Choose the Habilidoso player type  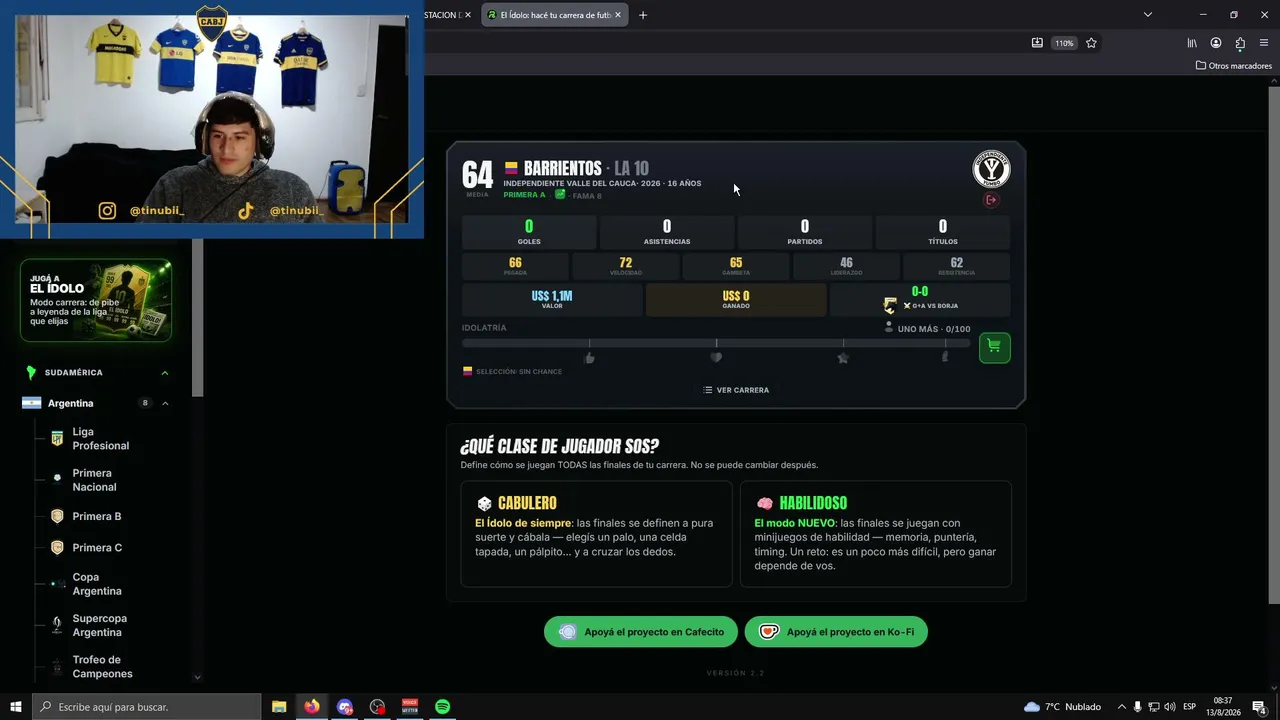pyautogui.click(x=876, y=534)
